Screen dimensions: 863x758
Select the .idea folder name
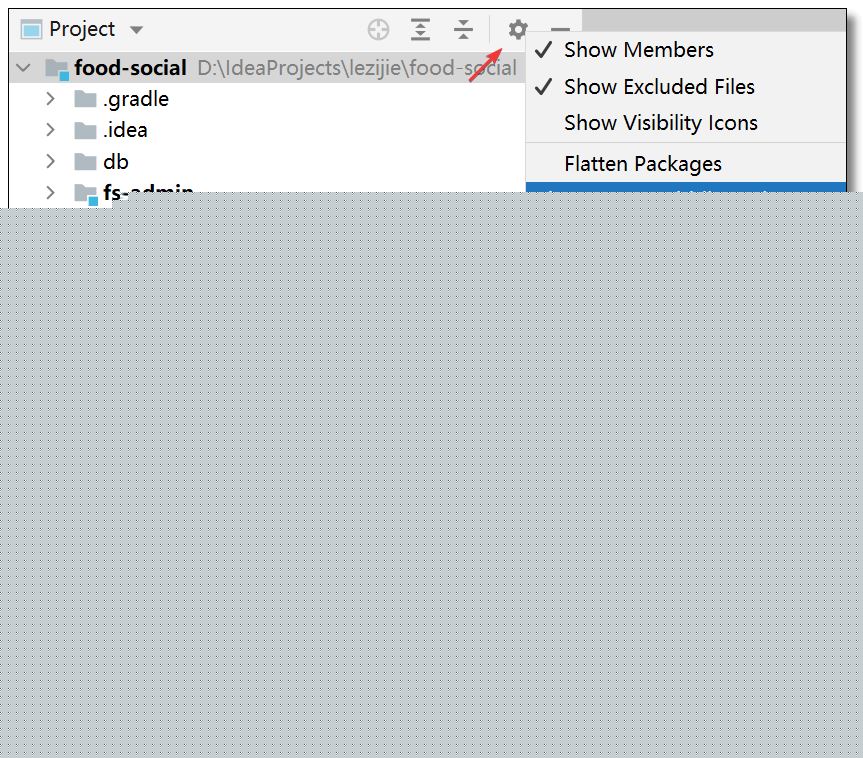click(125, 130)
